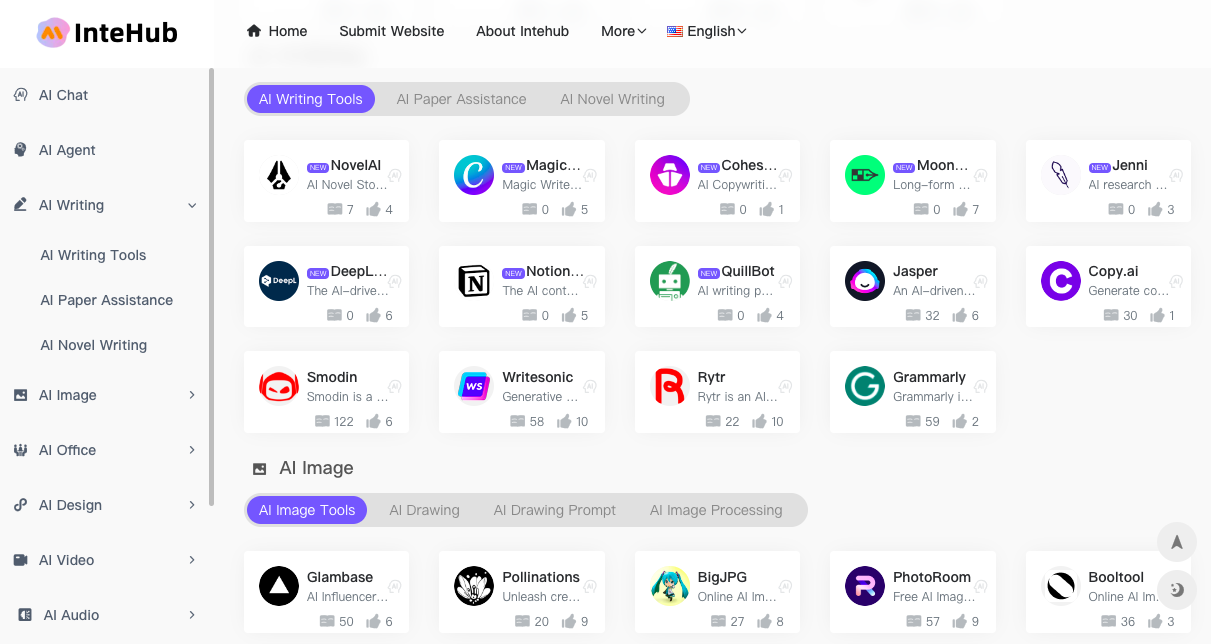Click the Cohesive pink logo icon

click(670, 175)
